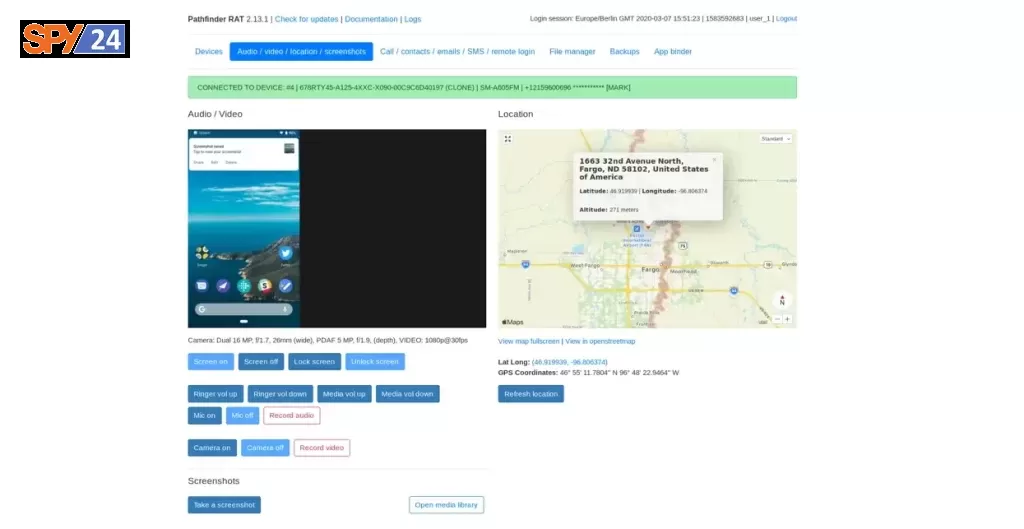The width and height of the screenshot is (1024, 529).
Task: Click the Logout link
Action: [786, 19]
